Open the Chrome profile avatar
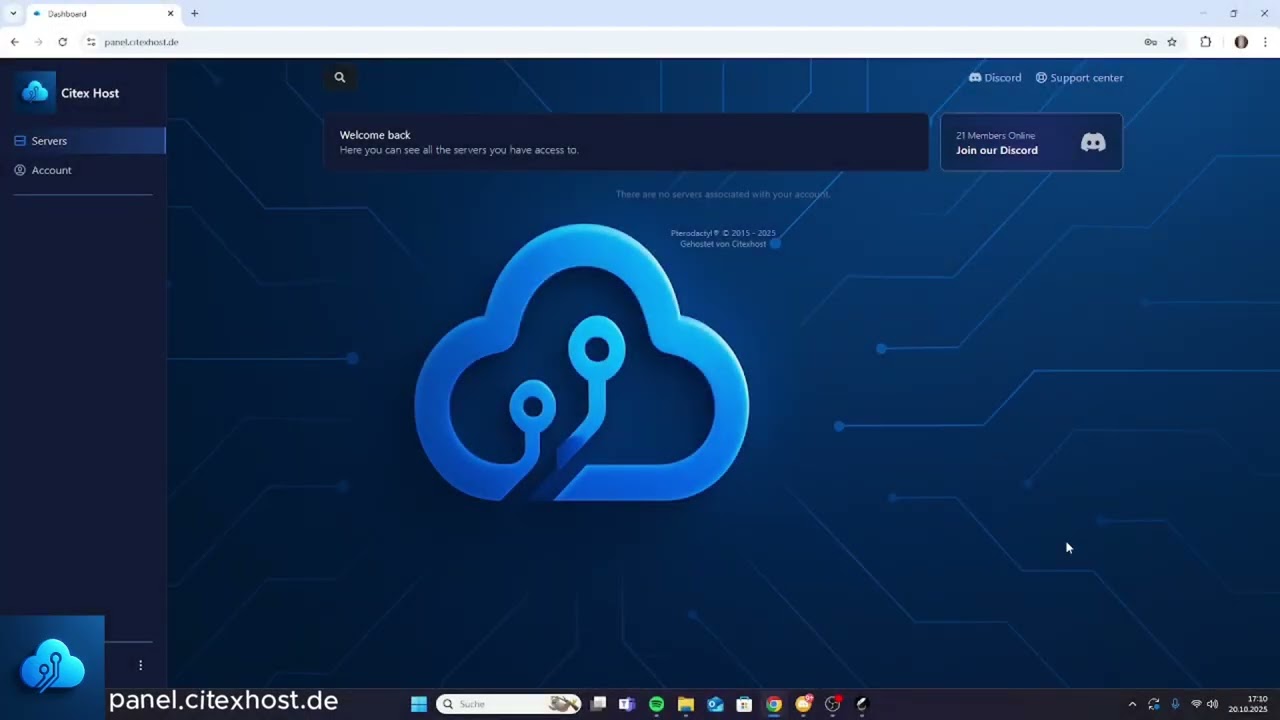 pyautogui.click(x=1241, y=42)
